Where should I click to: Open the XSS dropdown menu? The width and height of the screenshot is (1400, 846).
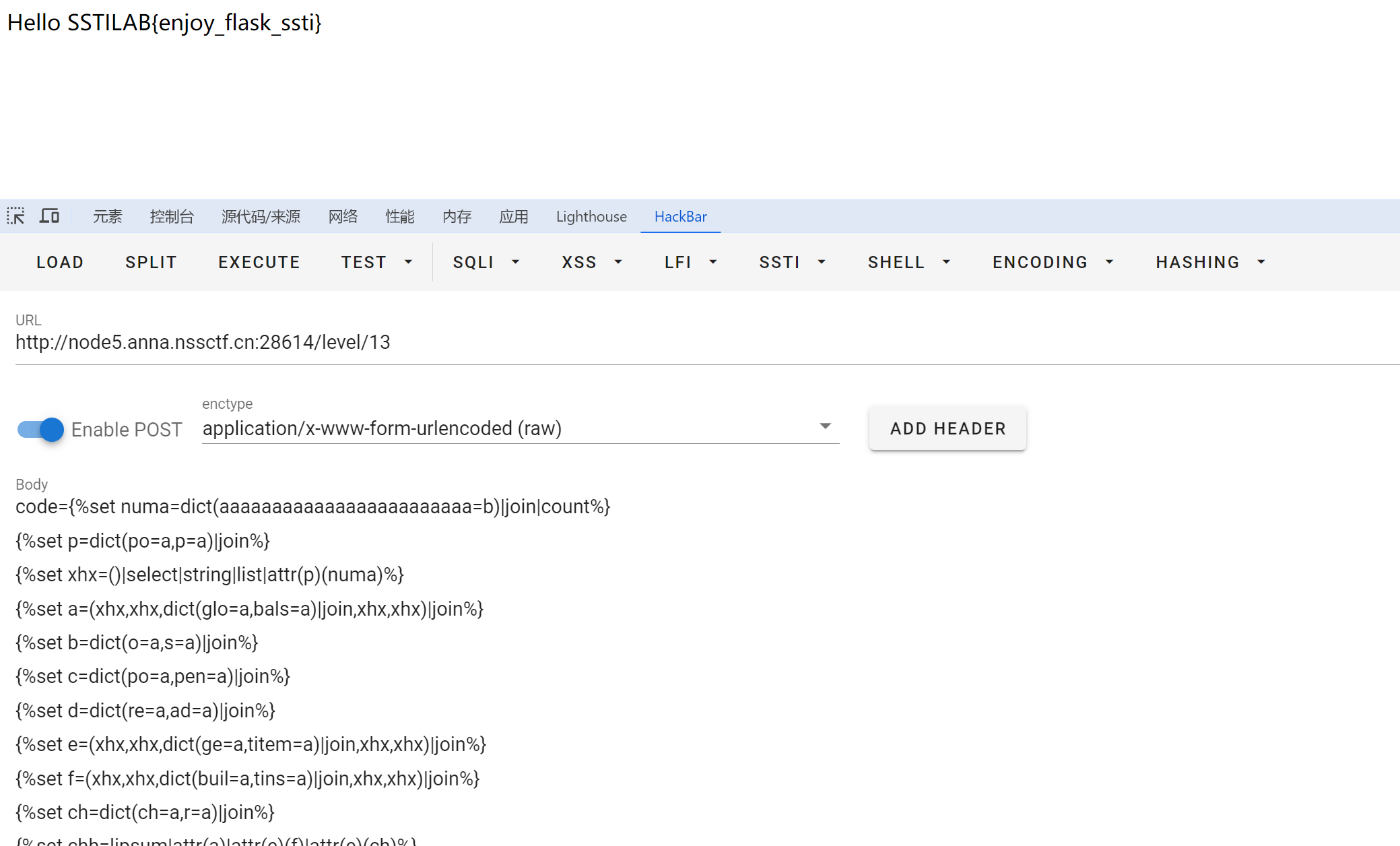[592, 262]
